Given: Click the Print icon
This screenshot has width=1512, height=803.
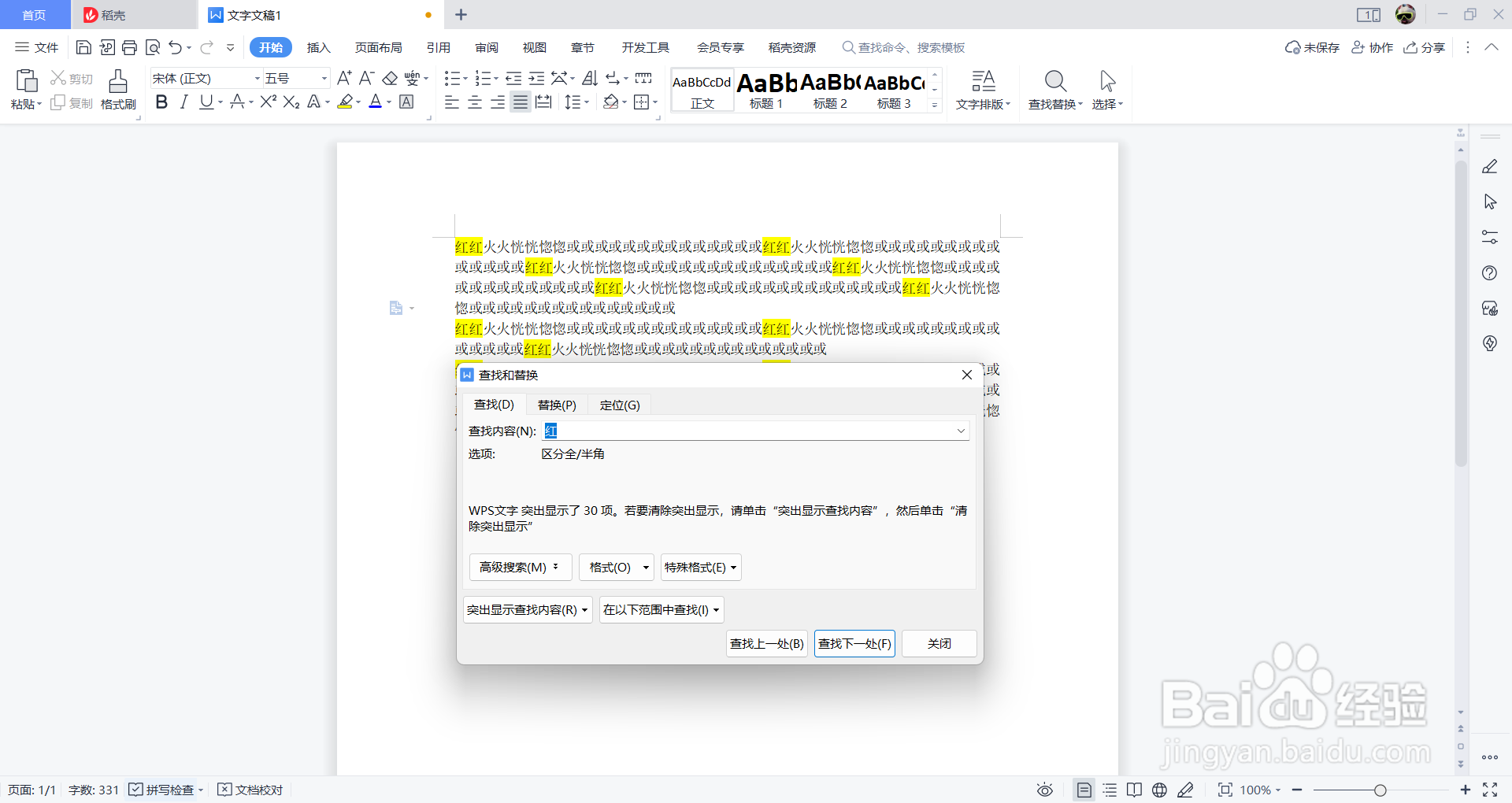Looking at the screenshot, I should tap(129, 47).
